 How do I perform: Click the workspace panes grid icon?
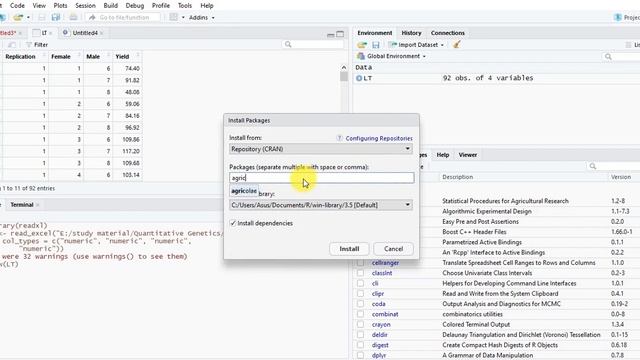(x=173, y=17)
